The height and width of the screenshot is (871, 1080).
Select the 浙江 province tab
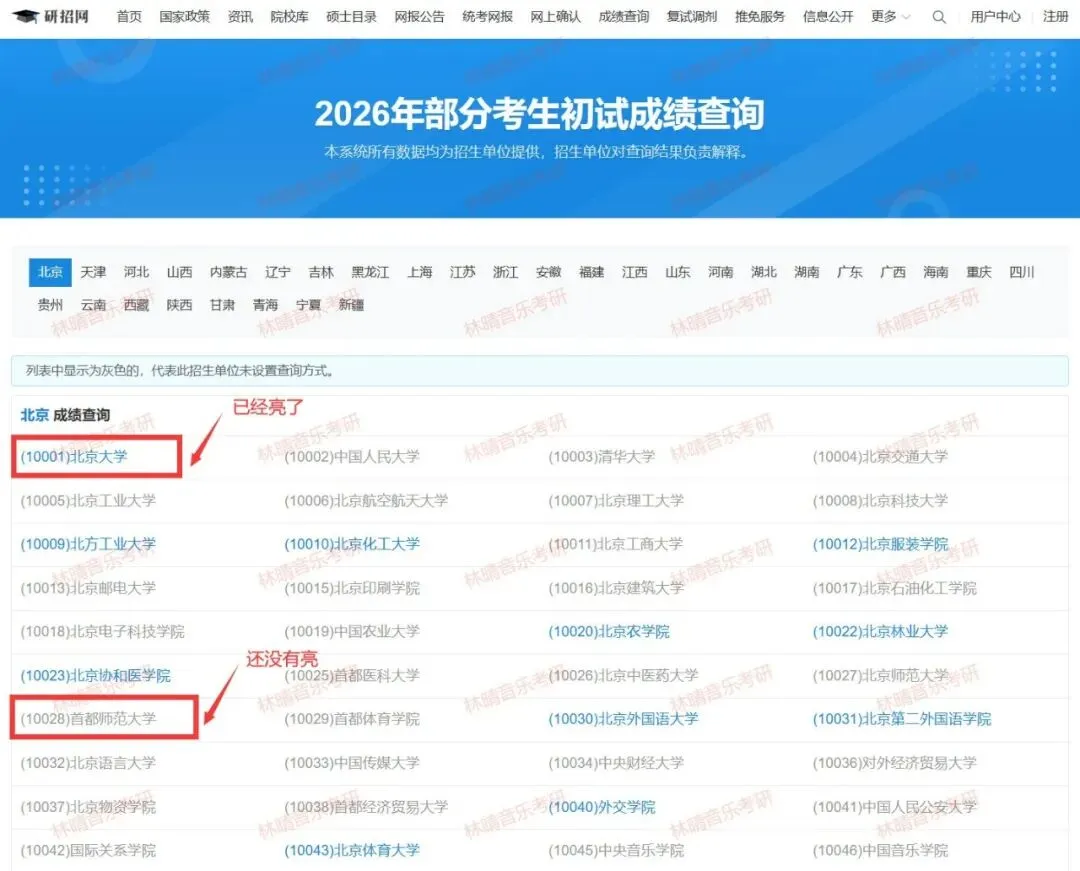pyautogui.click(x=506, y=272)
